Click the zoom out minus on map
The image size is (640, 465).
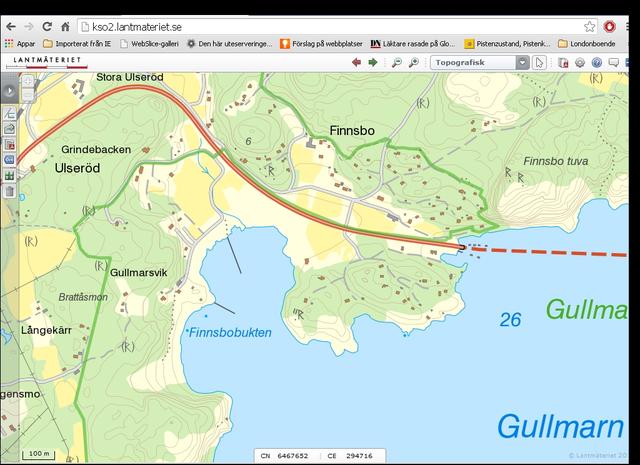tap(27, 96)
